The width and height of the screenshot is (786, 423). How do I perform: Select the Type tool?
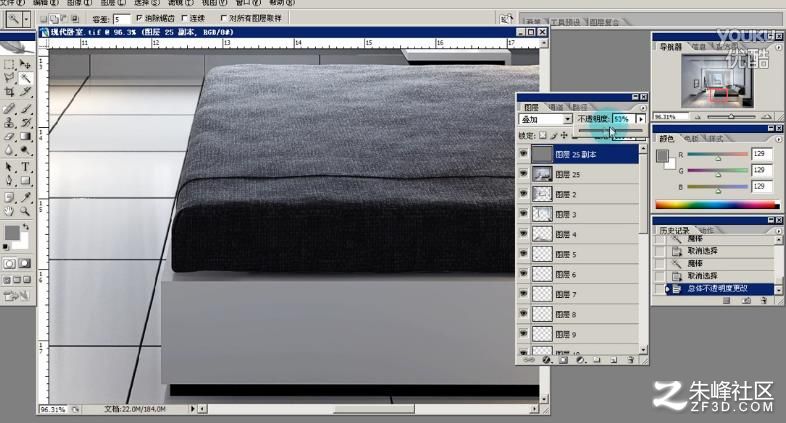(x=25, y=167)
